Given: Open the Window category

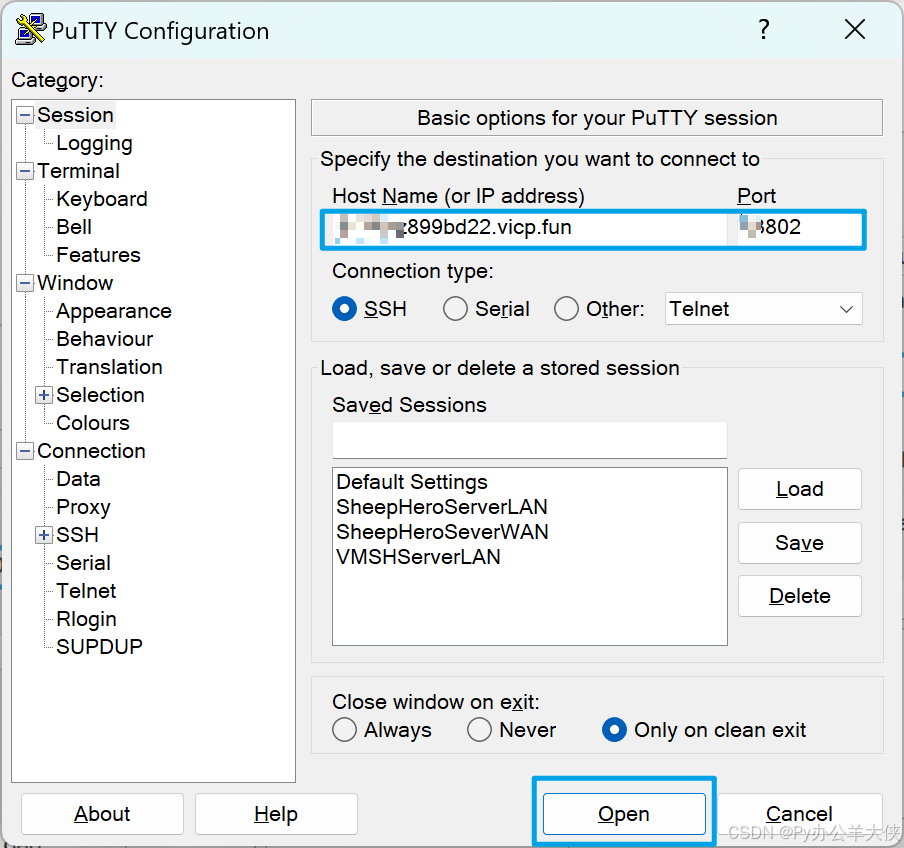Looking at the screenshot, I should click(x=75, y=283).
